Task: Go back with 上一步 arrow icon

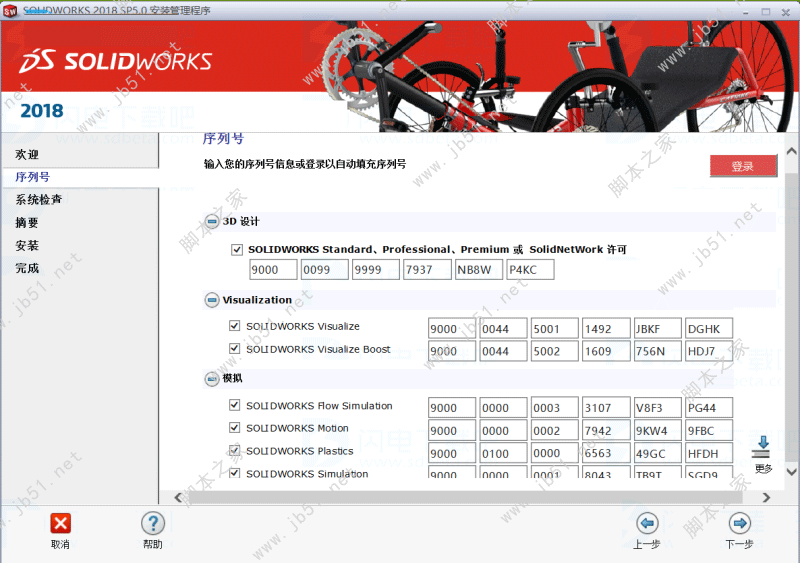Action: click(647, 523)
